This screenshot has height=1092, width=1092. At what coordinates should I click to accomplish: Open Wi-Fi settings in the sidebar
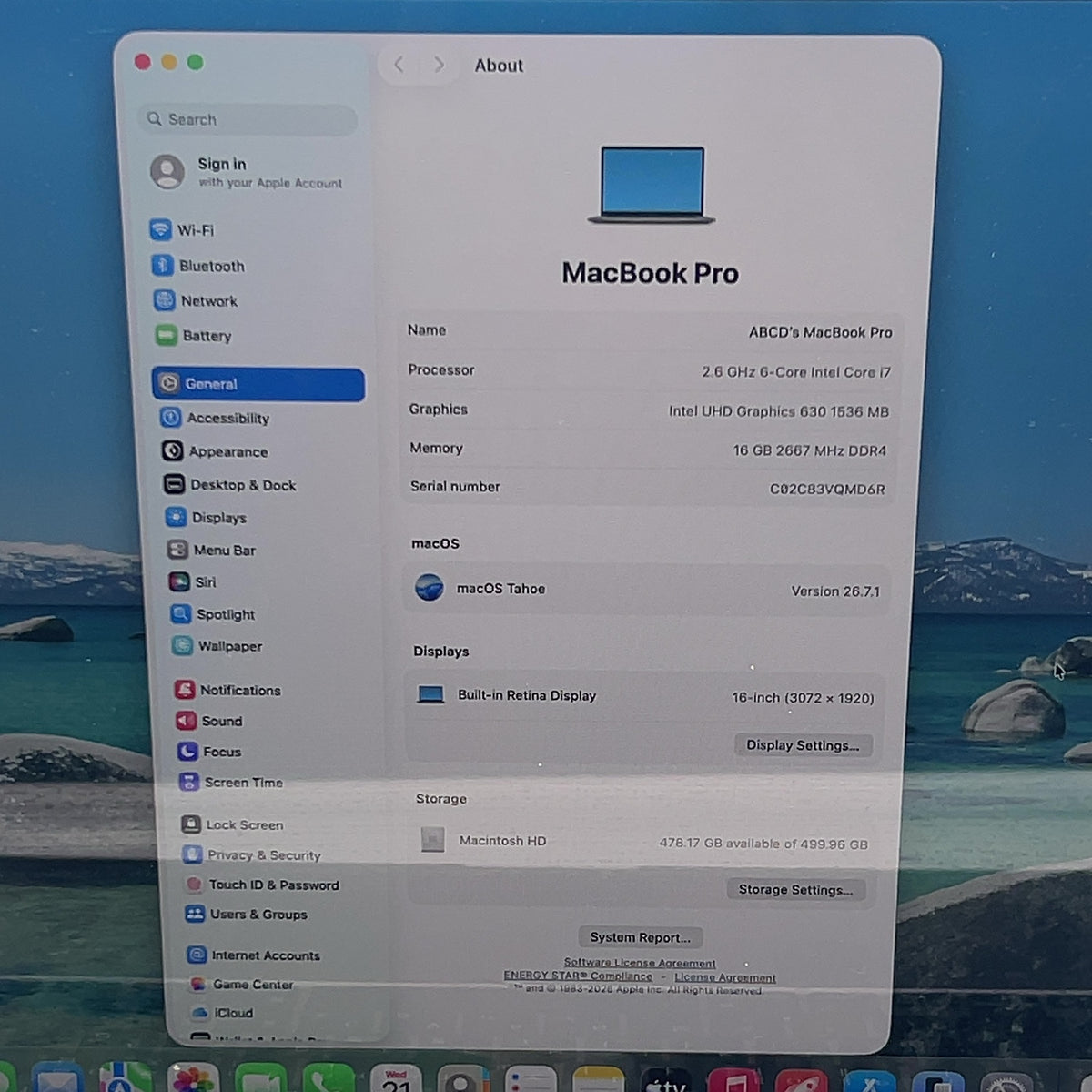point(182,230)
